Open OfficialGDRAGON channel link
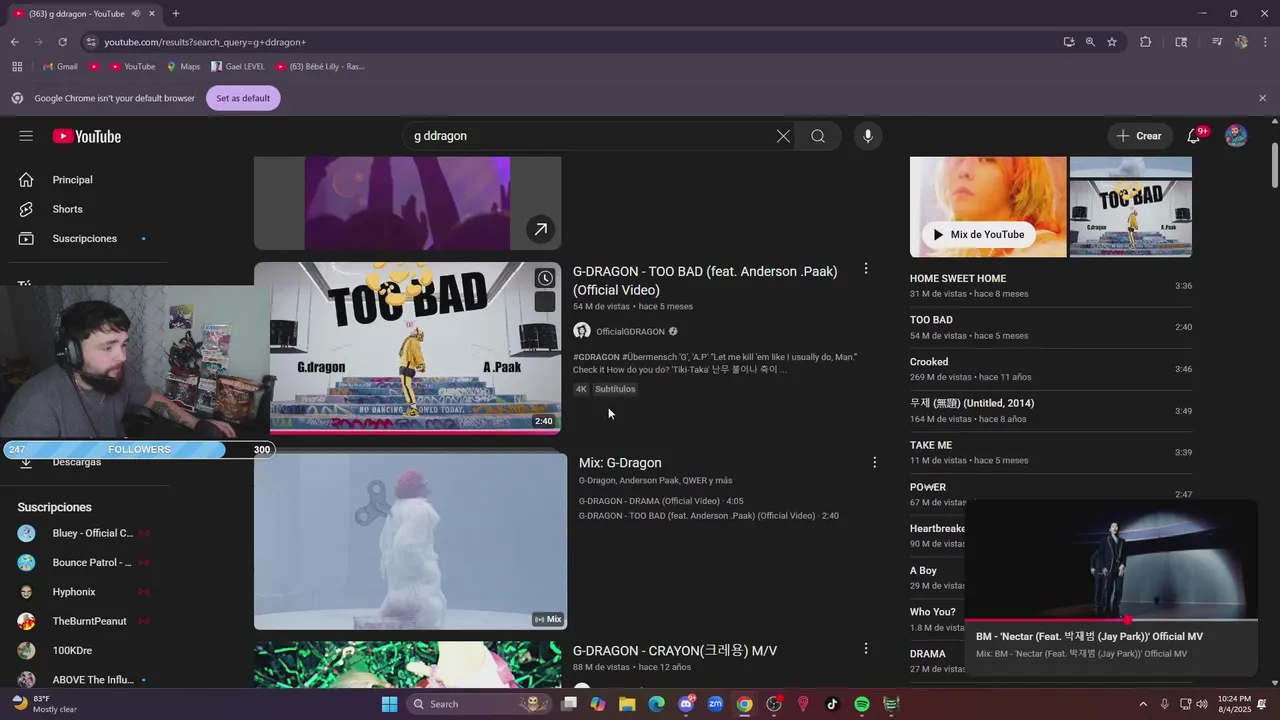The height and width of the screenshot is (720, 1280). (x=630, y=332)
